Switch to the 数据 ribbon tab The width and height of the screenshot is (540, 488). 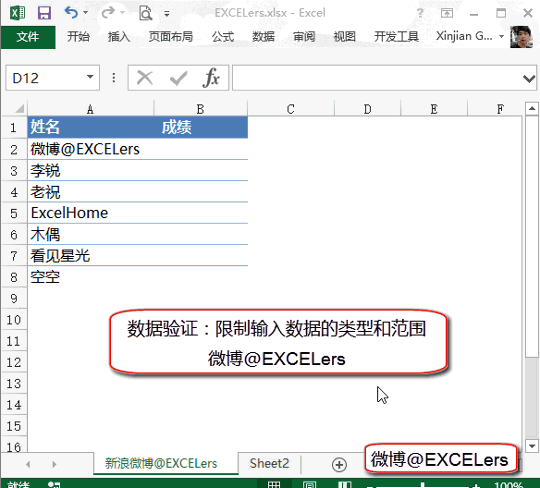(x=263, y=37)
